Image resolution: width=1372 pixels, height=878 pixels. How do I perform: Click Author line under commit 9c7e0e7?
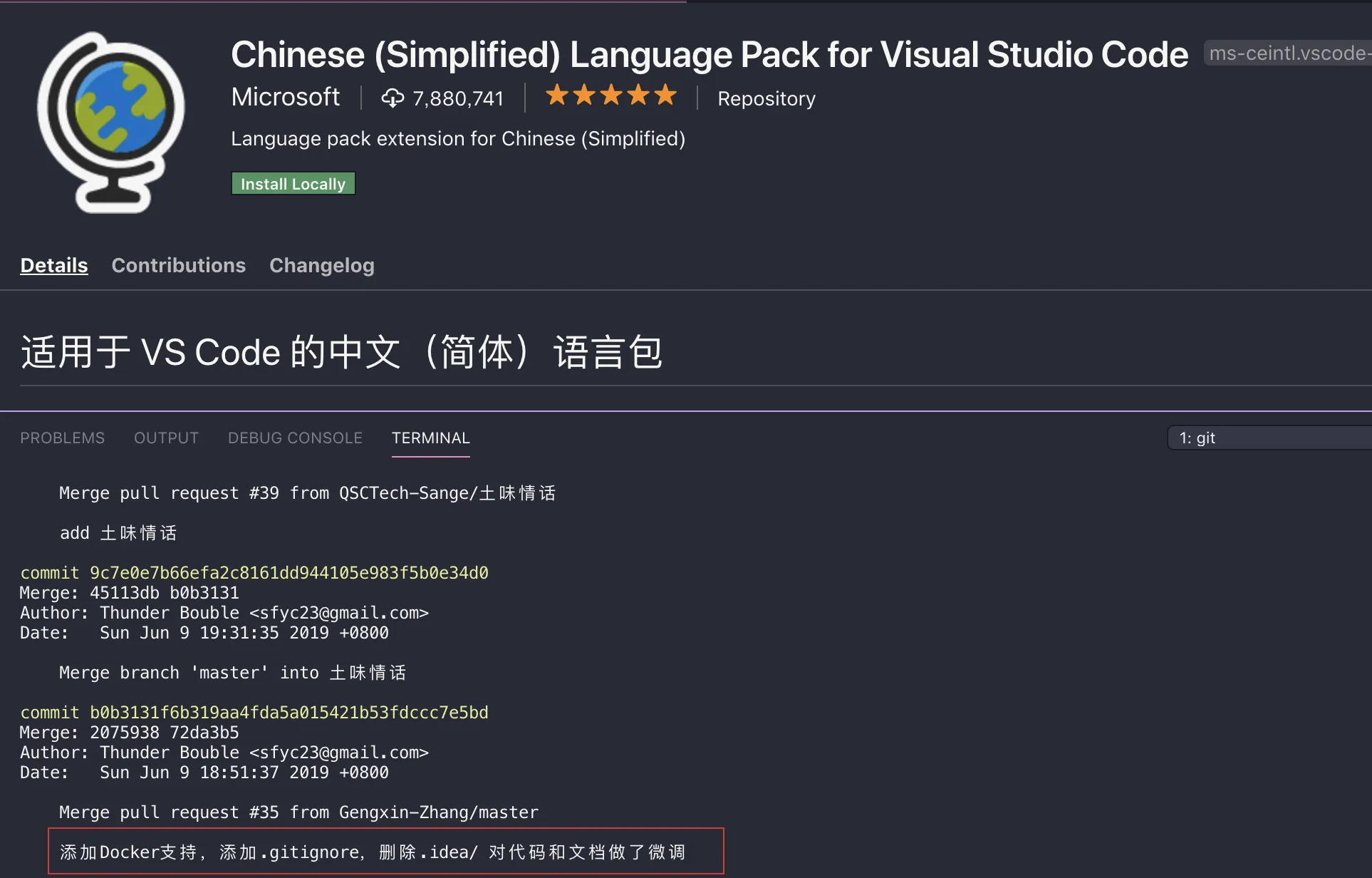point(224,613)
